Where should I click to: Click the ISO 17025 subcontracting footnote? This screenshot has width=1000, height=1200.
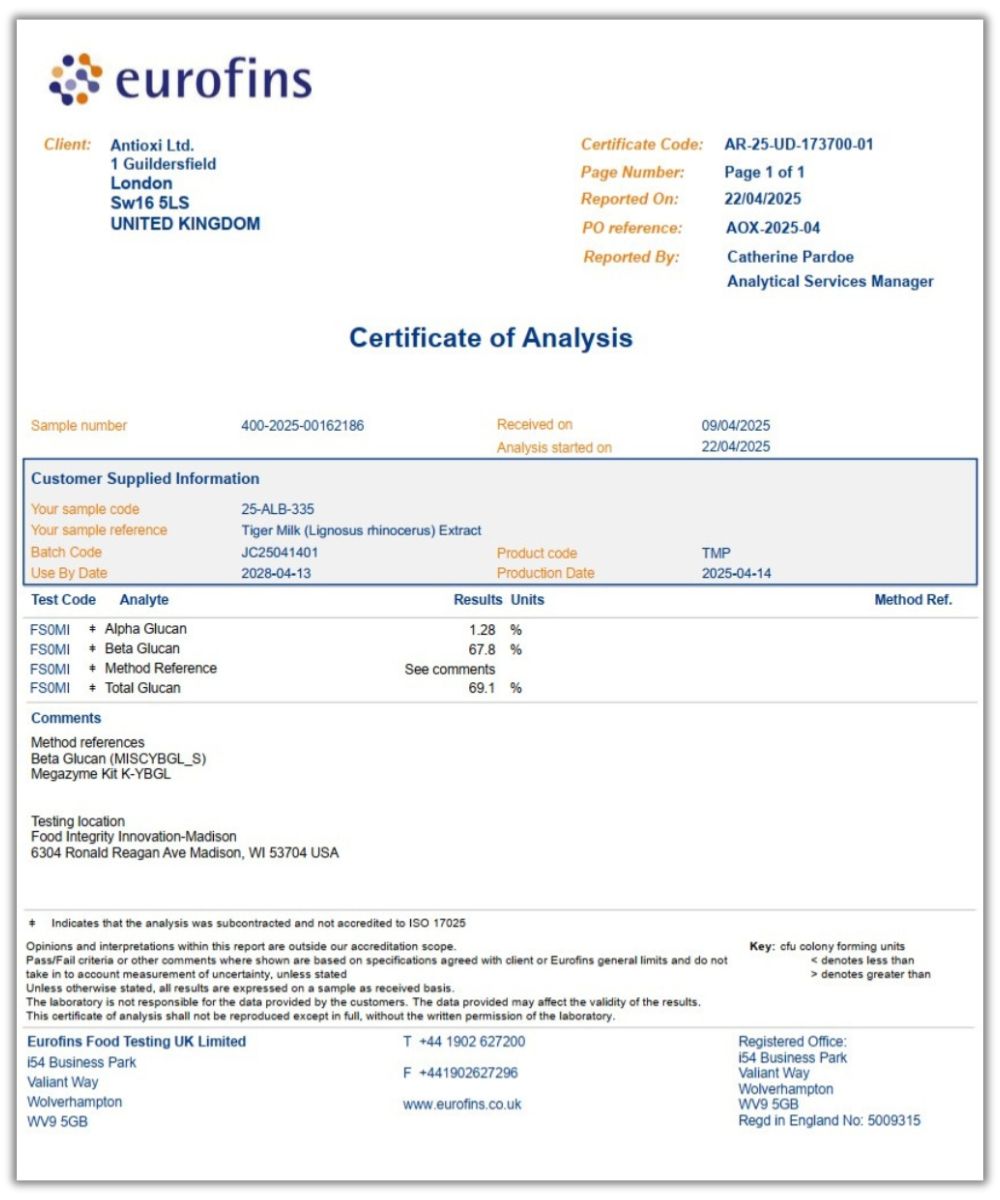tap(249, 924)
